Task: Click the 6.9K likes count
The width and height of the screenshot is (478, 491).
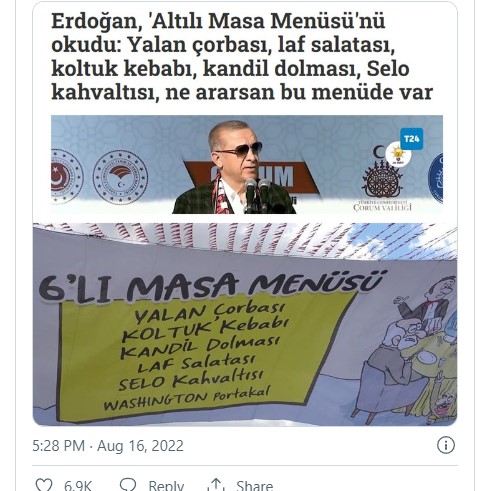Action: pos(78,485)
